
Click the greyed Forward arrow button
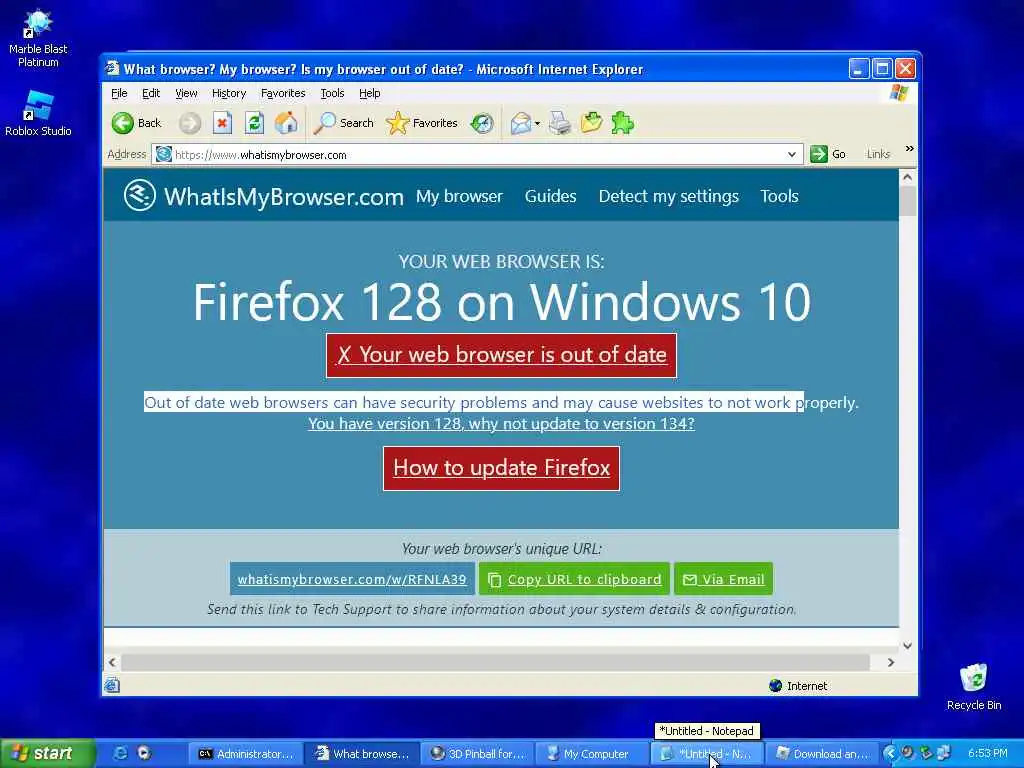coord(190,123)
